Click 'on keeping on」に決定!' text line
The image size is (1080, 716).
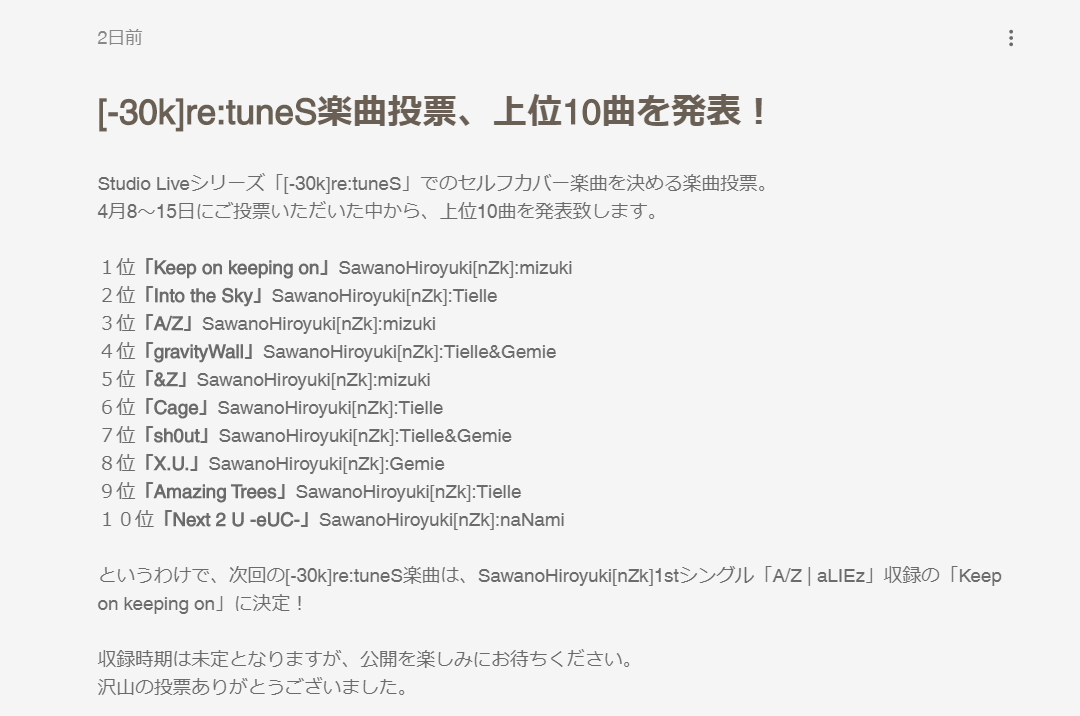point(200,604)
